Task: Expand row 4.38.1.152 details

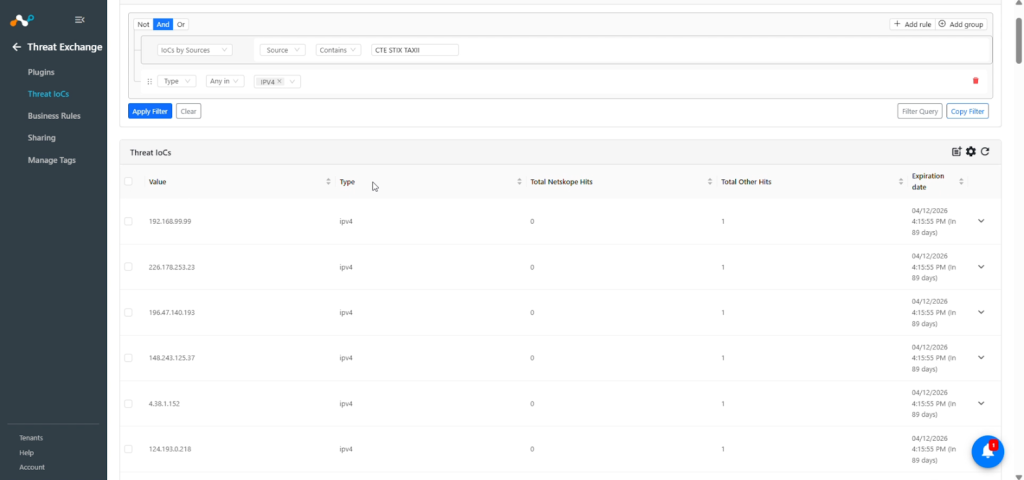Action: (x=981, y=403)
